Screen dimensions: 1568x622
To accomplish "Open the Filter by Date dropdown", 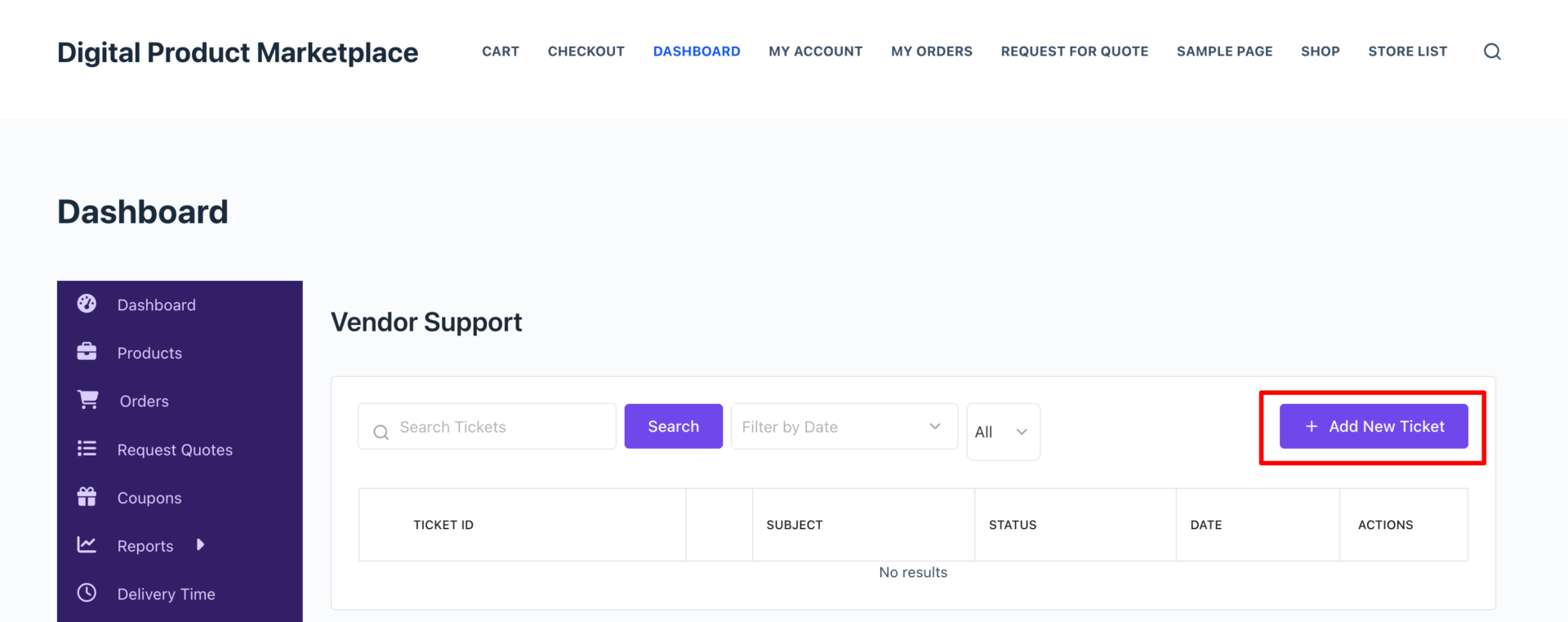I will (x=844, y=426).
